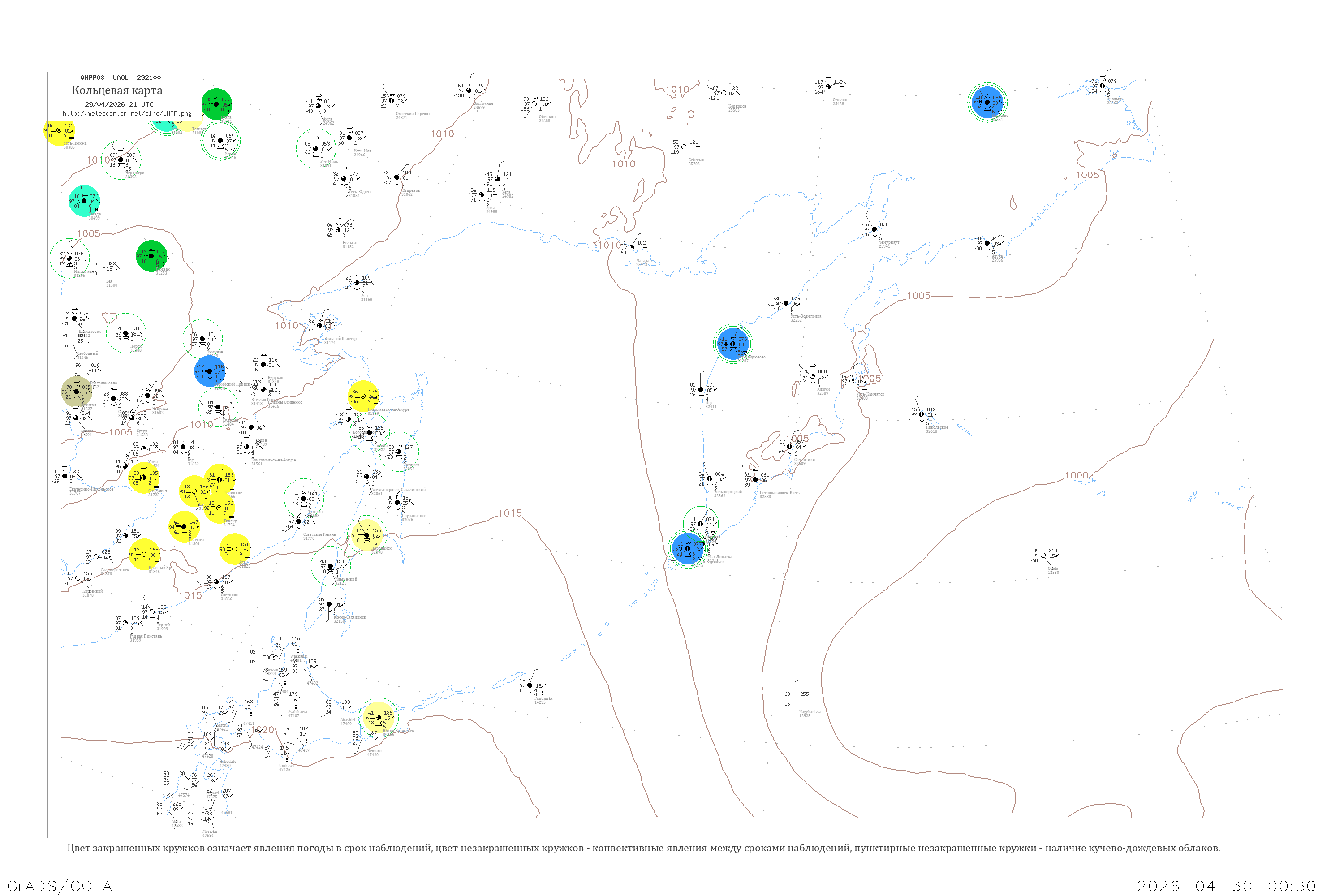Click the GrADS/COLA footer label
1344x896 pixels.
(60, 886)
